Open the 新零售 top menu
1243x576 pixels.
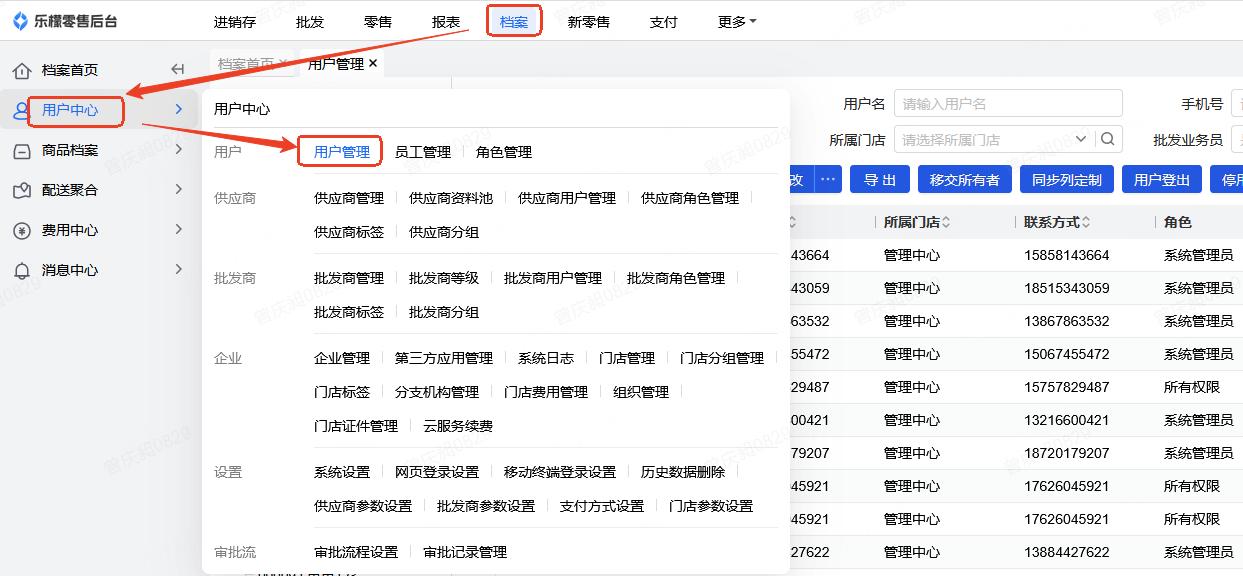pos(589,21)
